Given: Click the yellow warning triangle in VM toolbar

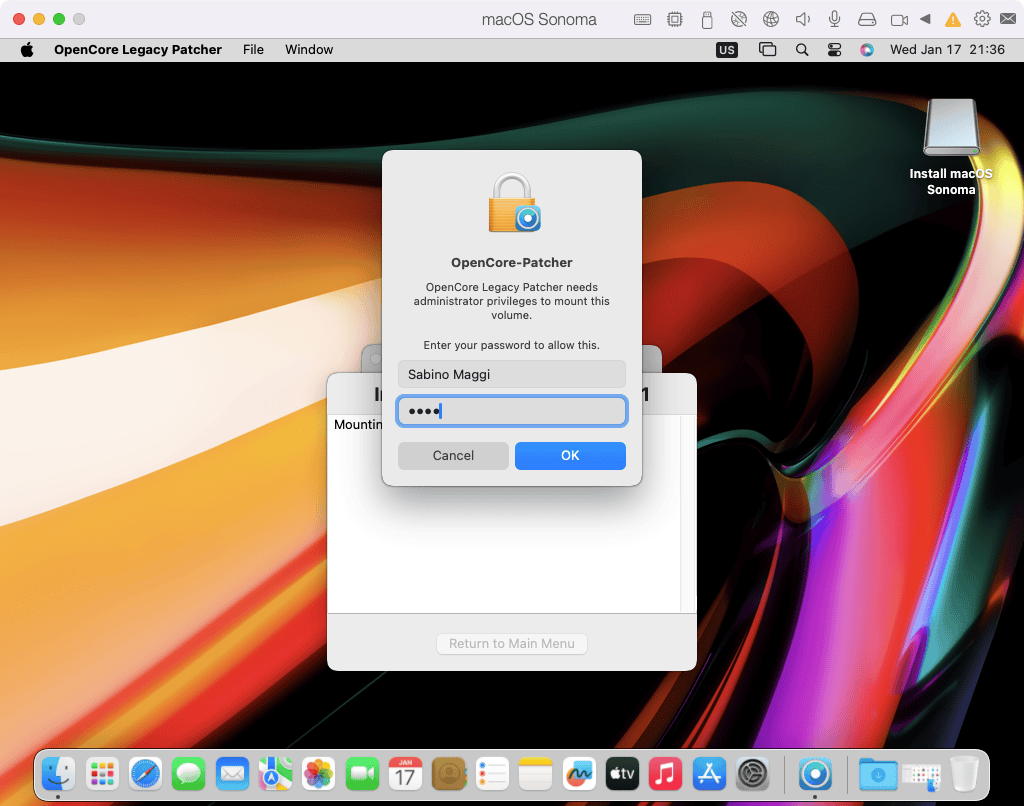Looking at the screenshot, I should click(953, 20).
